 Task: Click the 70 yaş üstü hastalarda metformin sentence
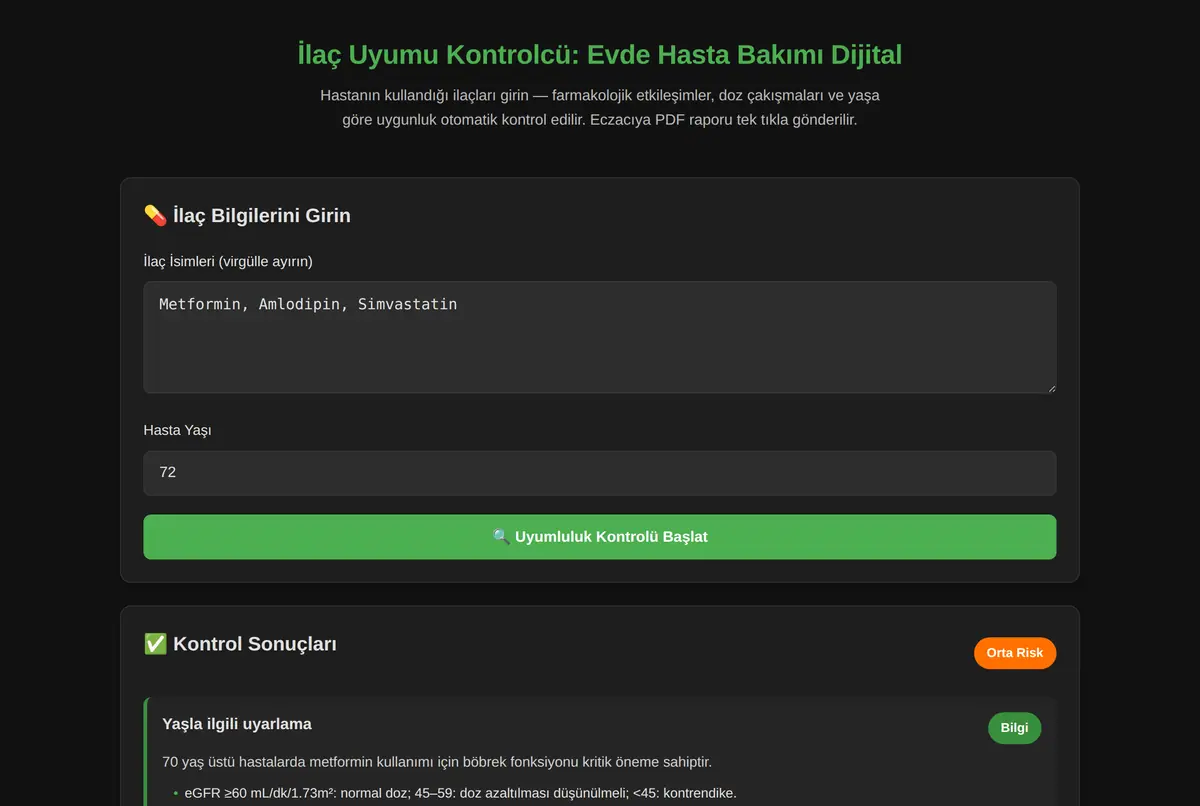(437, 762)
